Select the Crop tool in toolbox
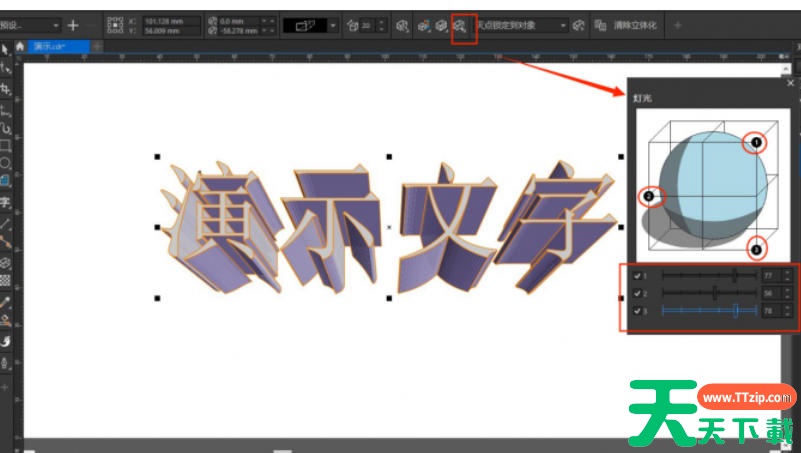The height and width of the screenshot is (453, 801). (x=6, y=89)
